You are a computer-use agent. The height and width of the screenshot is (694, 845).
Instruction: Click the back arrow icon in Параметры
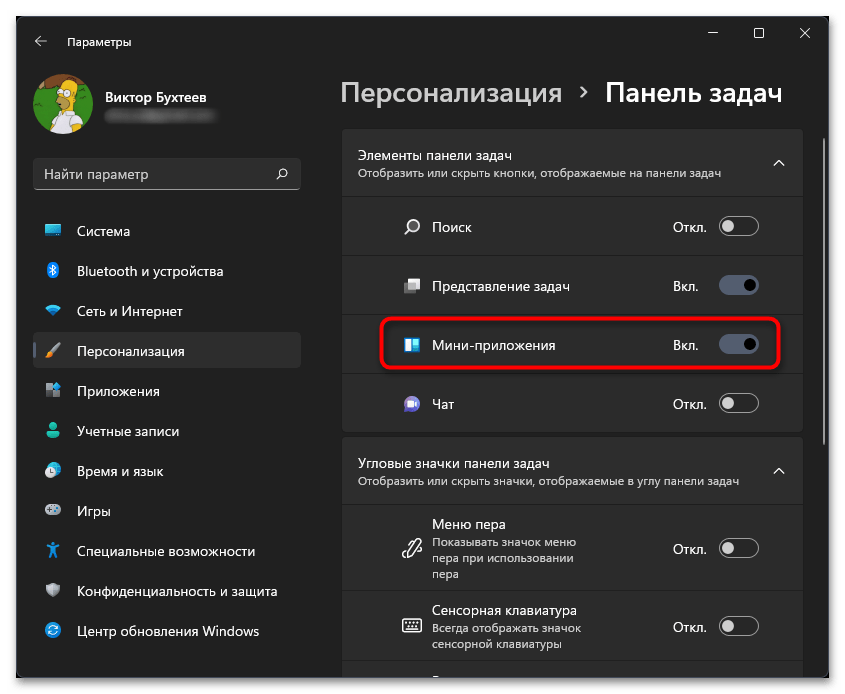[40, 42]
